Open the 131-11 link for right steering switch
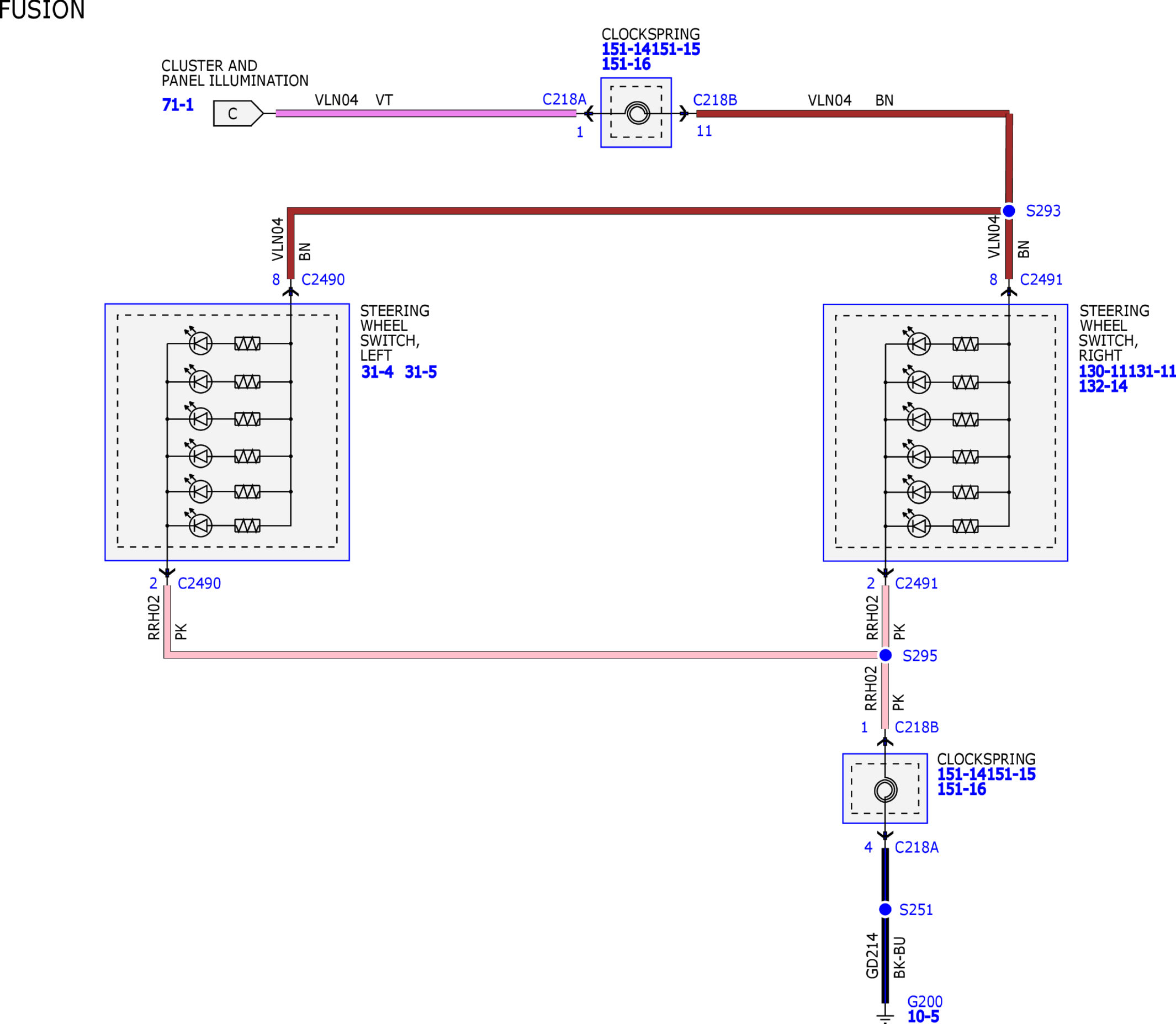 point(1152,372)
